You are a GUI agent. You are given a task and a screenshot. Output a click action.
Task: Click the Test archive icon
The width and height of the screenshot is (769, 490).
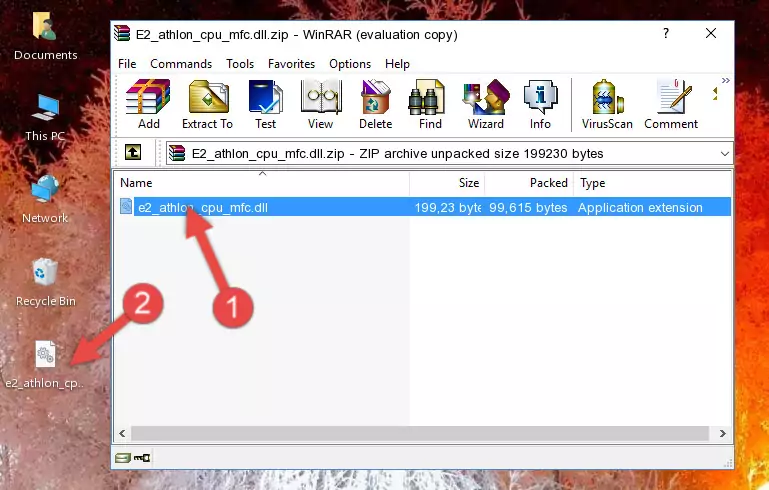265,104
